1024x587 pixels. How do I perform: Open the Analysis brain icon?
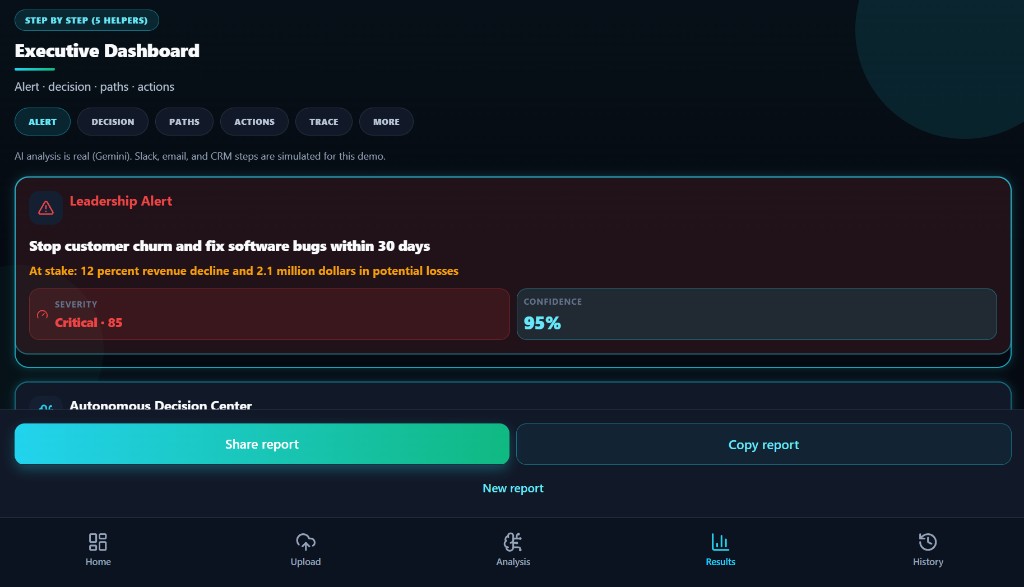tap(513, 542)
